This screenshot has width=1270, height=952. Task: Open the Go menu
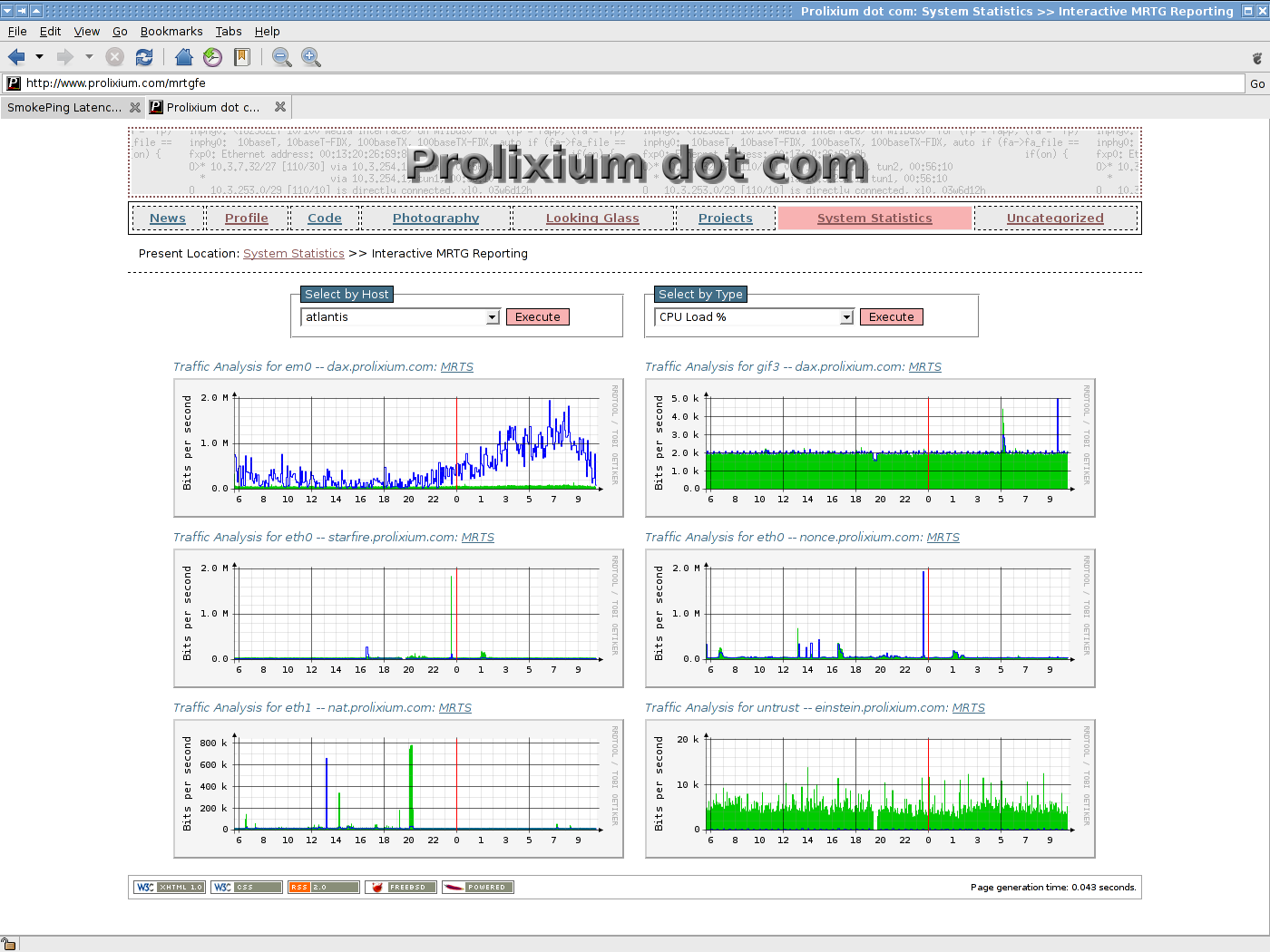point(120,32)
